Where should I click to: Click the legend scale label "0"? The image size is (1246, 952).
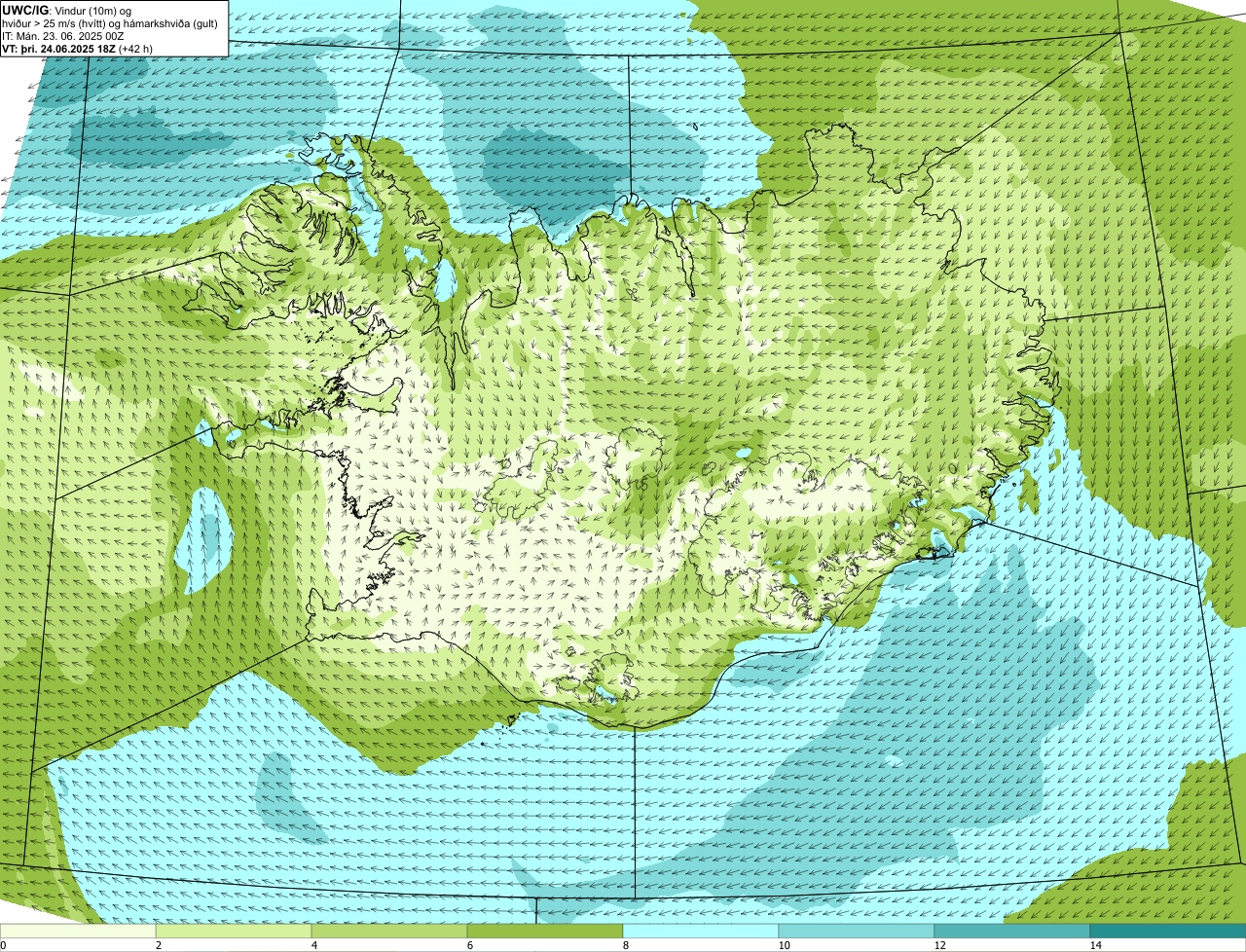3,945
